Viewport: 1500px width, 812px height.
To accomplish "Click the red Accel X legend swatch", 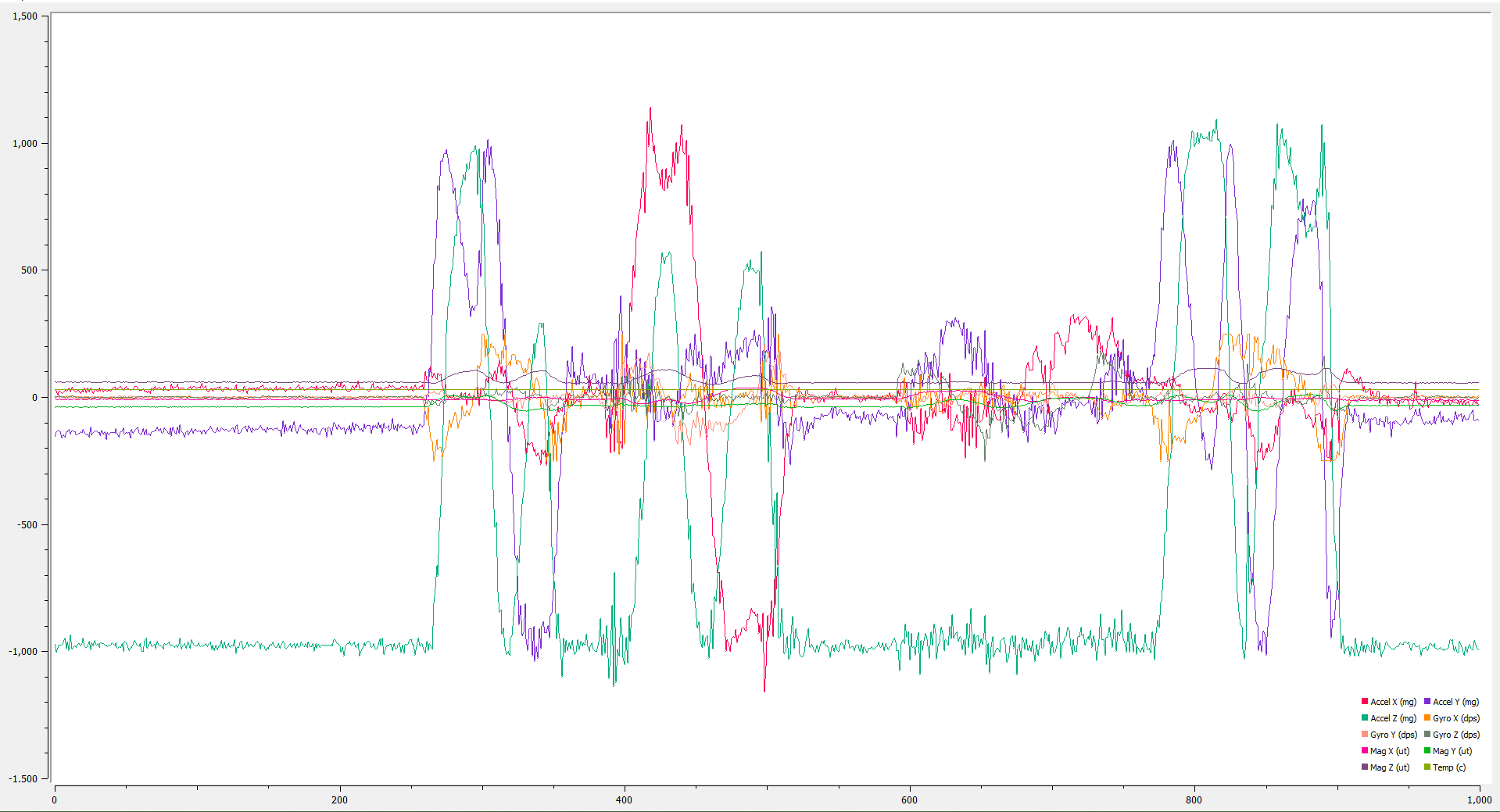I will click(x=1365, y=702).
